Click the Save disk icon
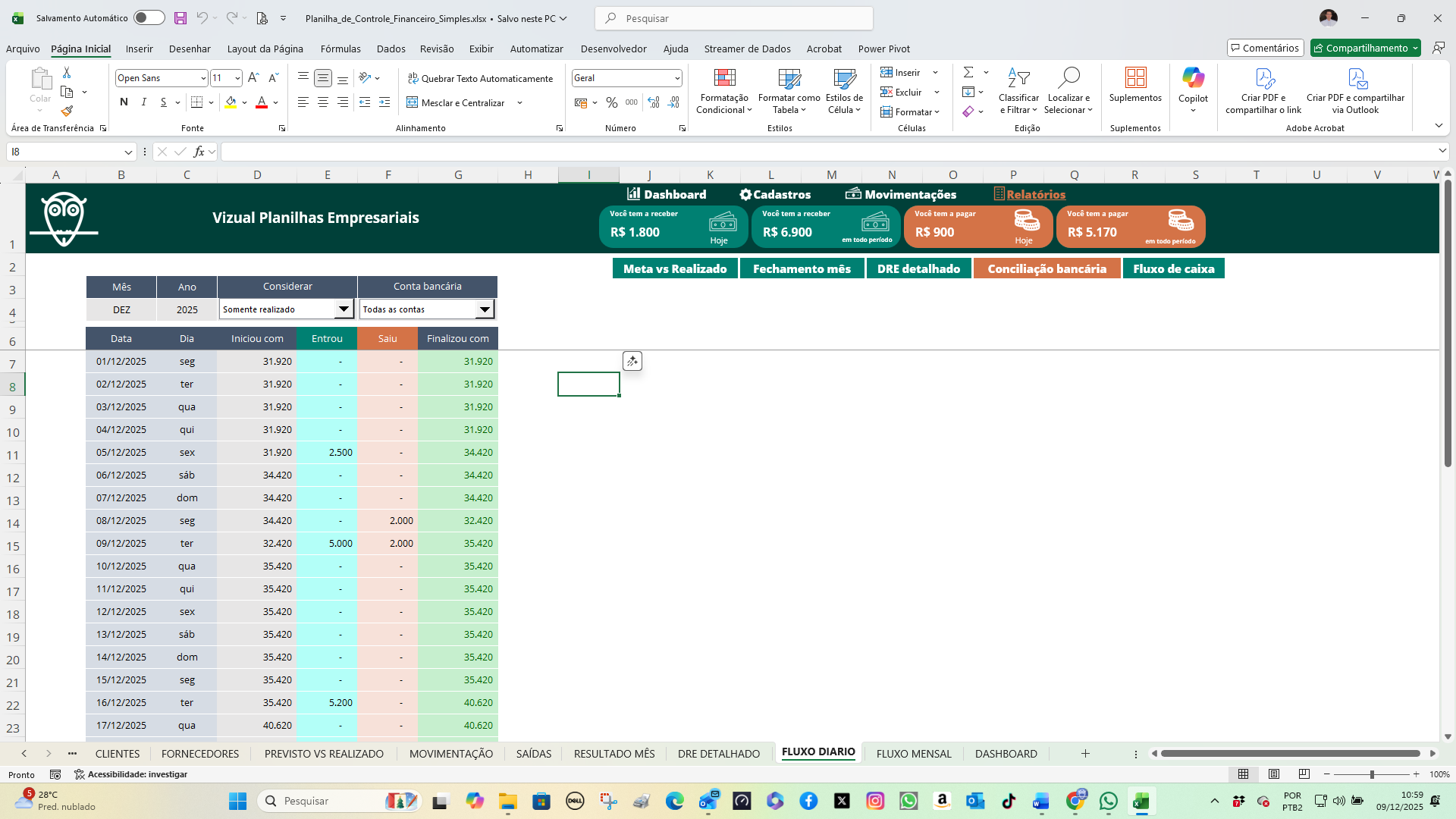 180,18
